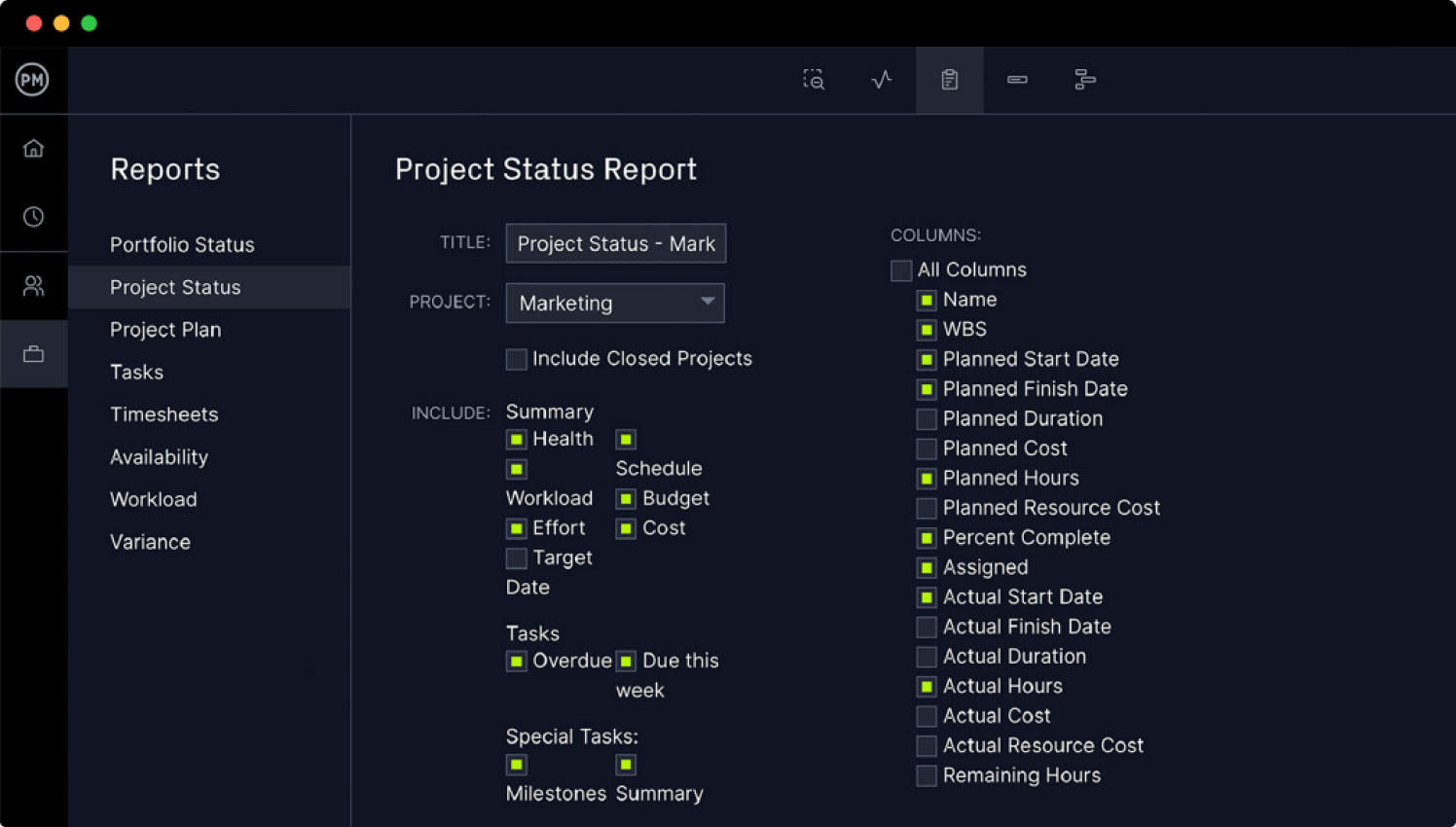The width and height of the screenshot is (1456, 827).
Task: Enable the Include Closed Projects checkbox
Action: 517,359
